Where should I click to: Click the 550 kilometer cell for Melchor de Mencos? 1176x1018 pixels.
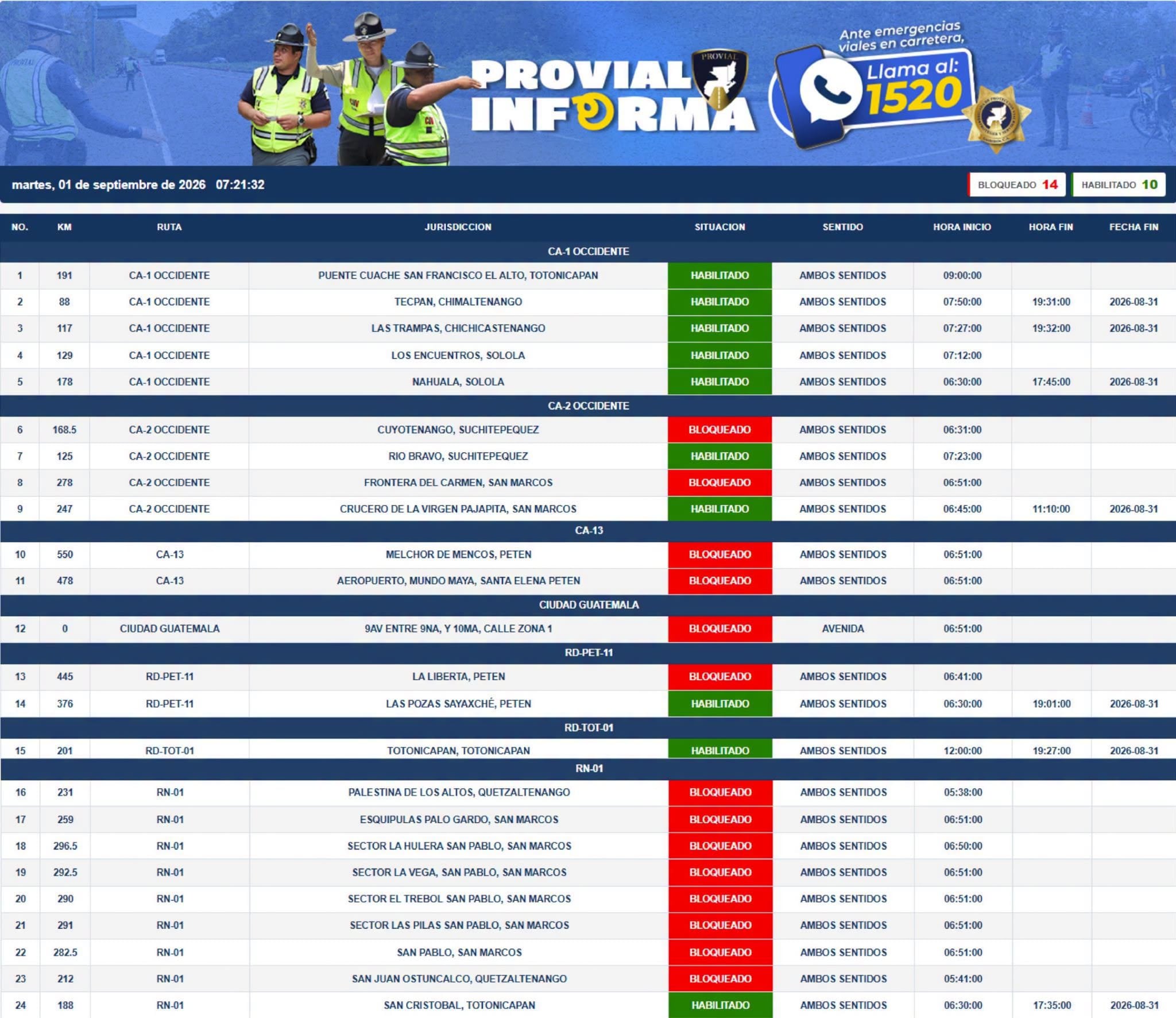[x=65, y=555]
